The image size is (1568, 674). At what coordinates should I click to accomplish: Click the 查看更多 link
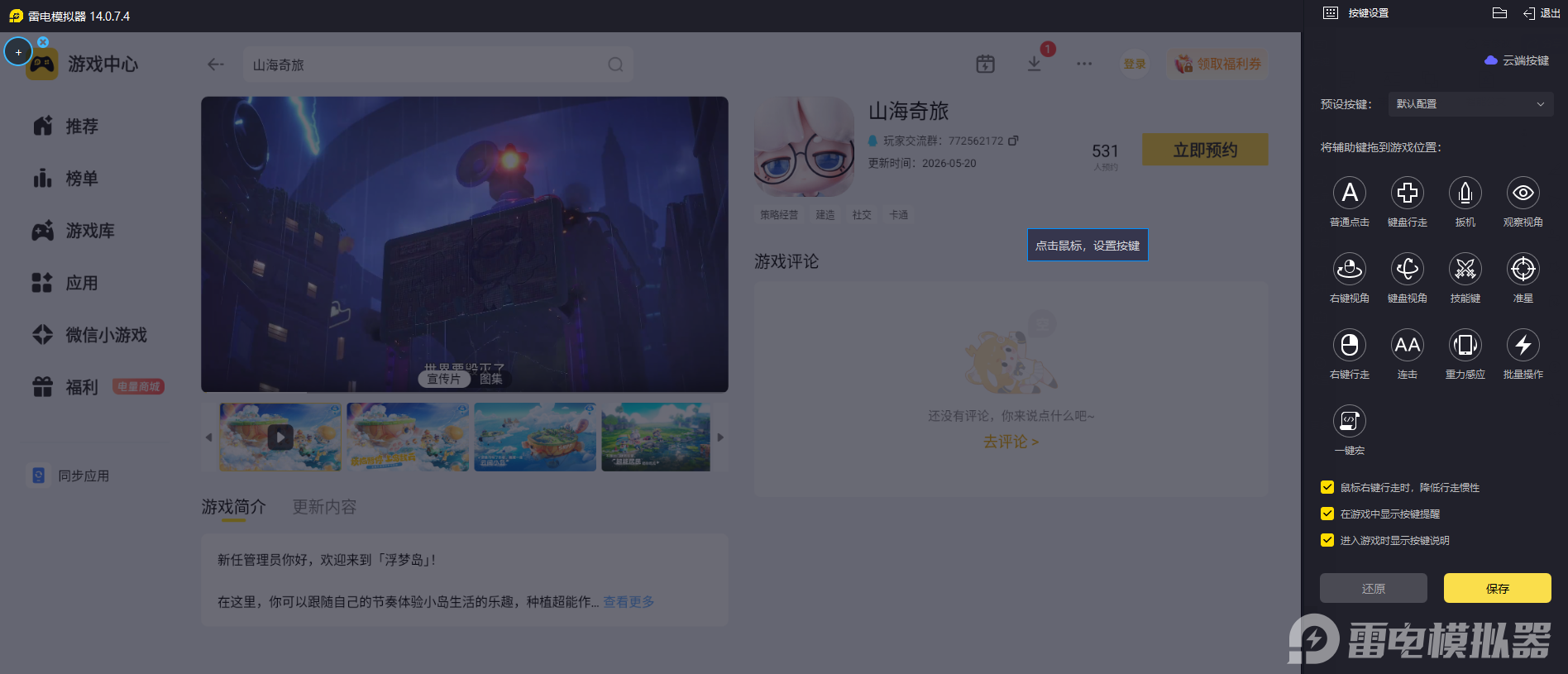coord(629,602)
